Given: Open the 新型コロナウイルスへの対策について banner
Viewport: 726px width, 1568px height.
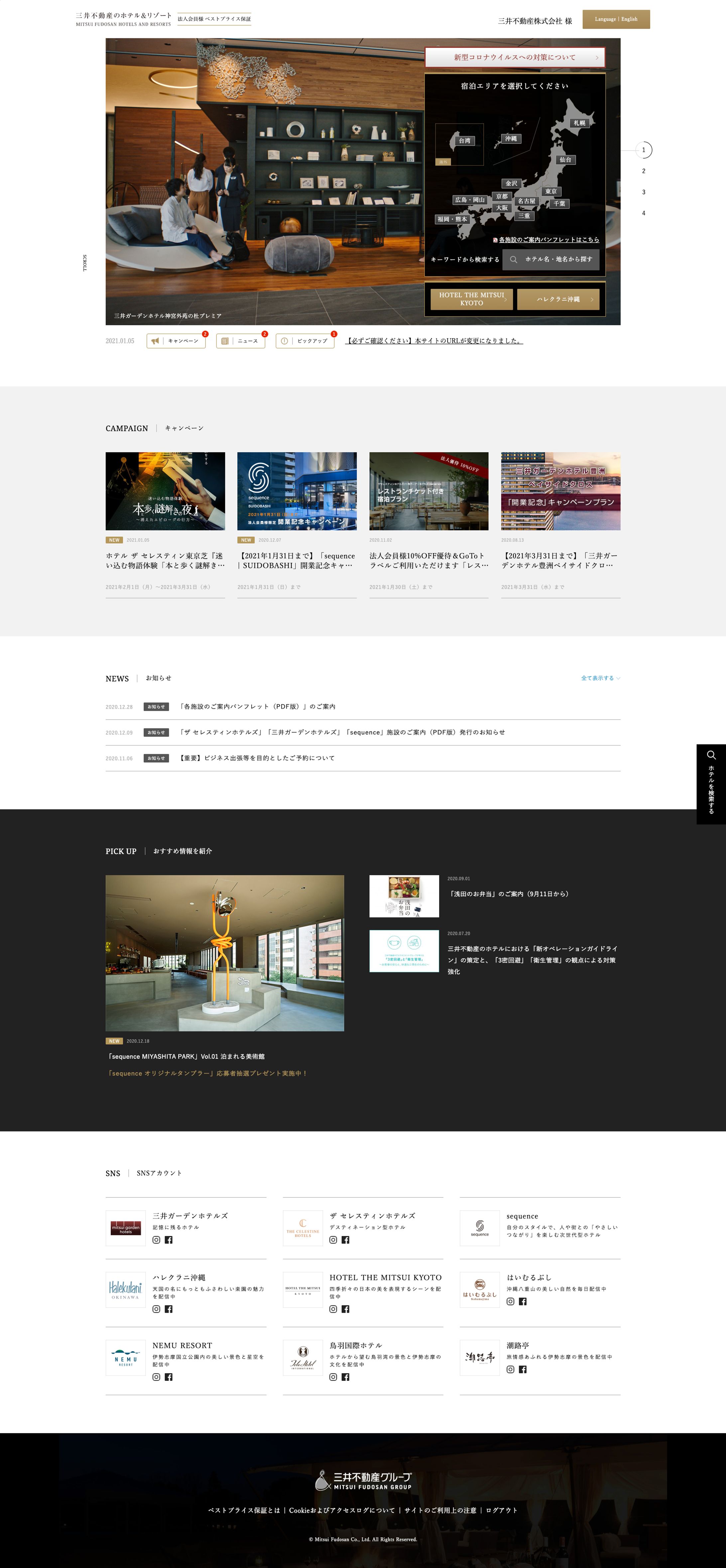Looking at the screenshot, I should (x=514, y=57).
